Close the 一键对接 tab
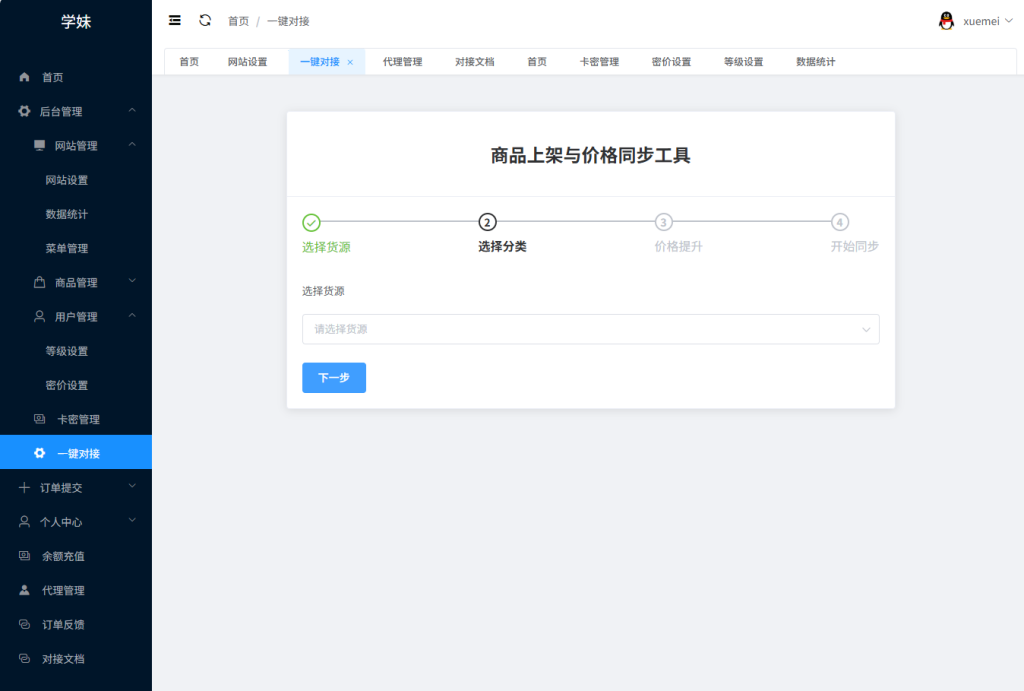Screen dimensions: 1024x691 (x=350, y=62)
